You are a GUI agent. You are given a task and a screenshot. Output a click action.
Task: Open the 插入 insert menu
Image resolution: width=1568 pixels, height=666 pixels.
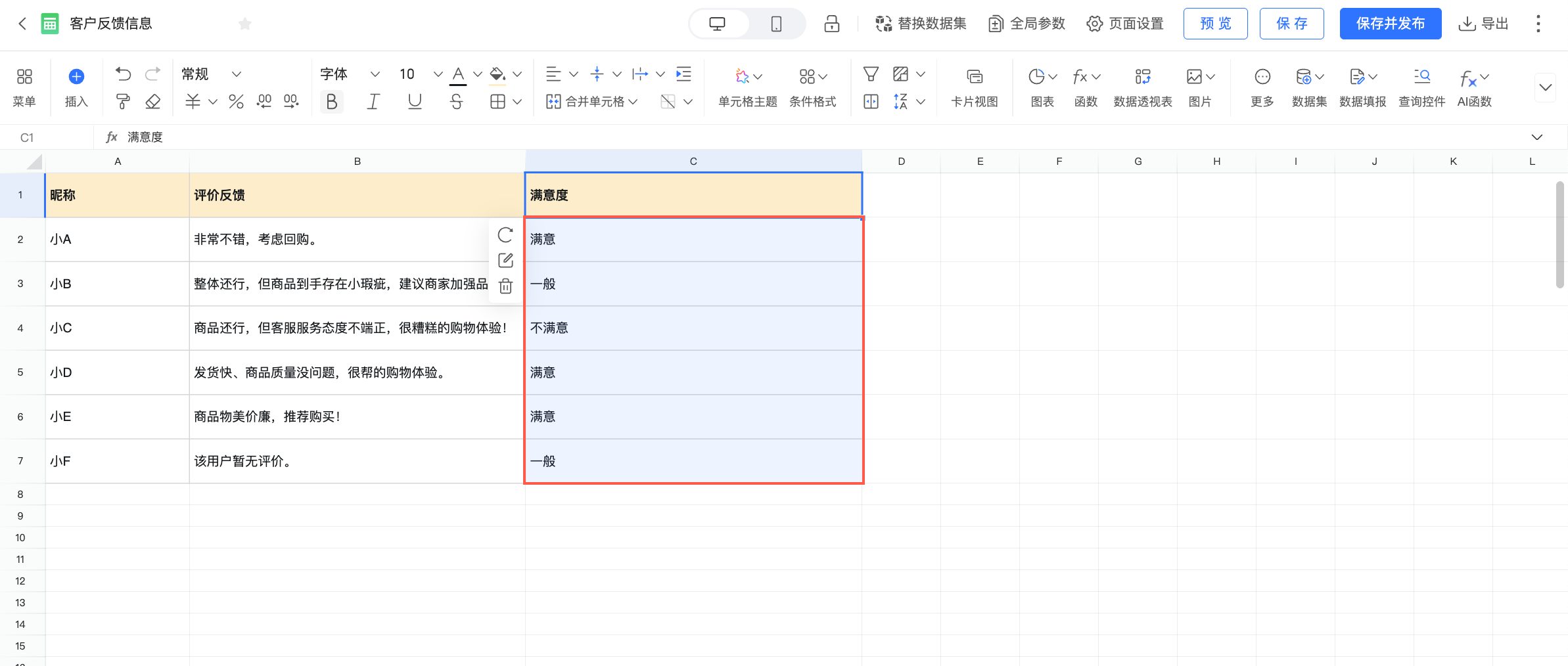[x=76, y=87]
